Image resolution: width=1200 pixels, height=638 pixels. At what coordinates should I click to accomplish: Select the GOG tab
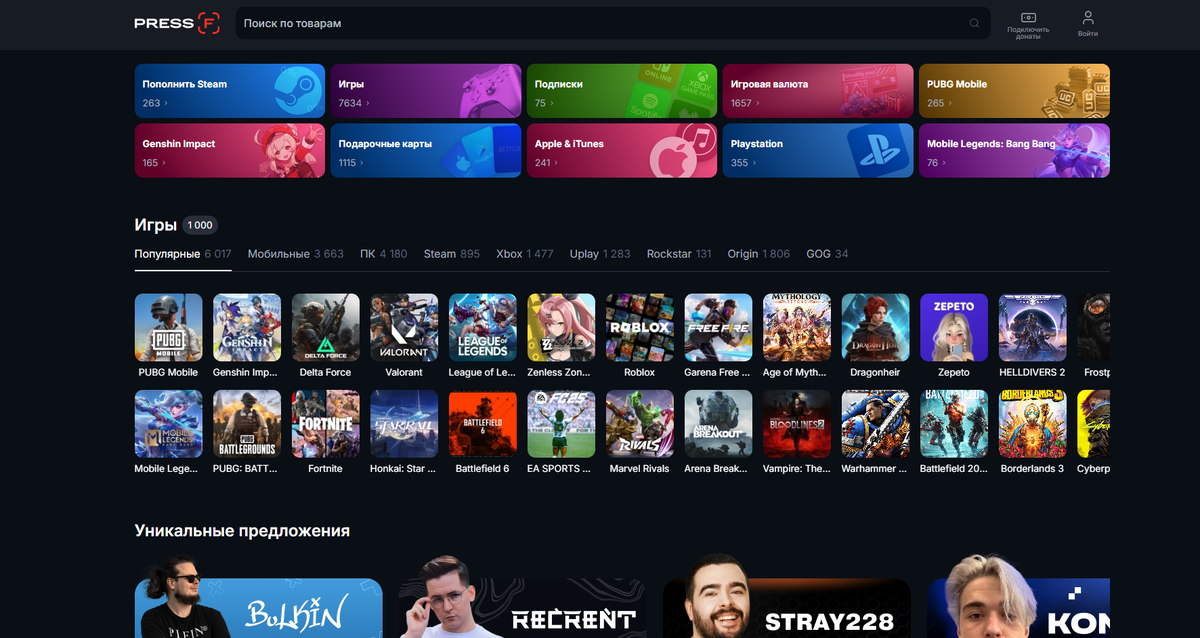click(x=827, y=254)
